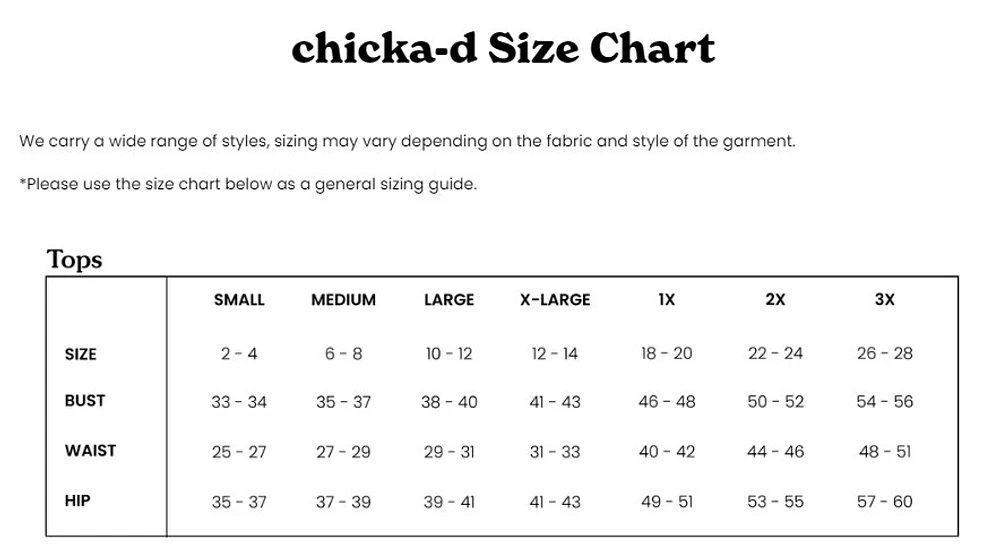Select the 3X hip value 57 - 60
The width and height of the screenshot is (1000, 558).
click(885, 502)
